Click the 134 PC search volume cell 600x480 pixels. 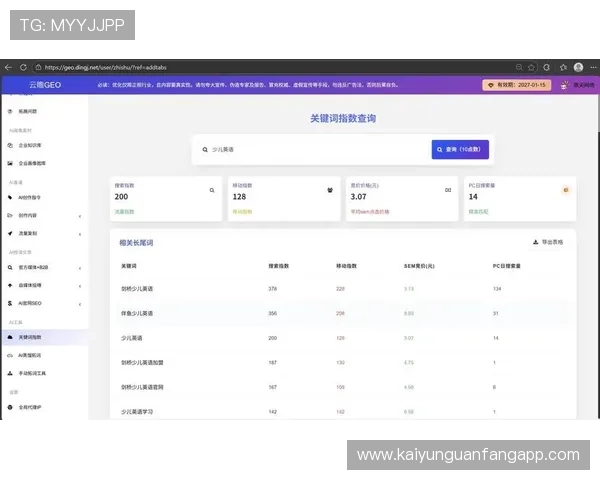pyautogui.click(x=497, y=289)
